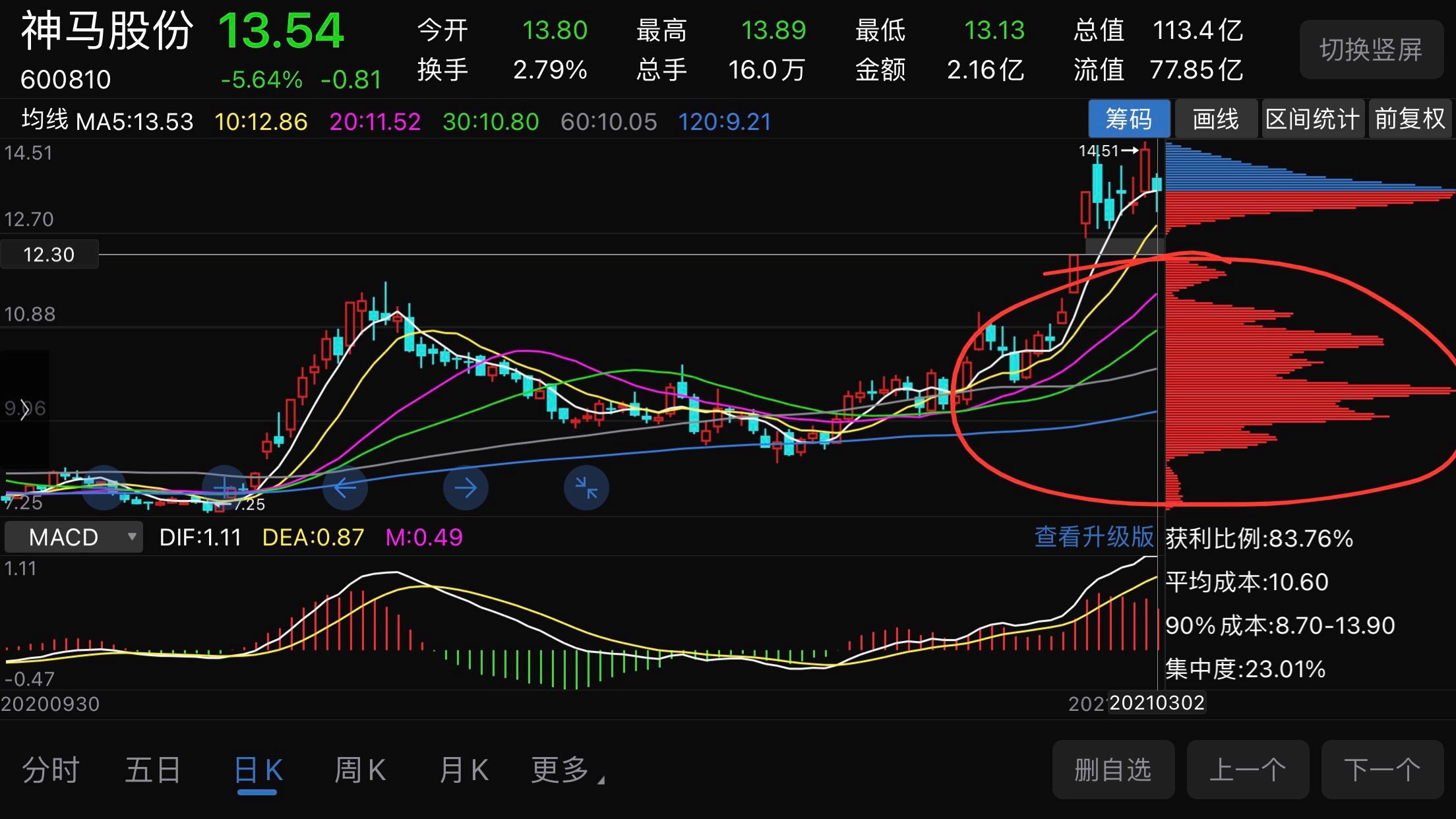The height and width of the screenshot is (819, 1456).
Task: Click the 集中度:23.01% concentration text
Action: [x=1245, y=669]
